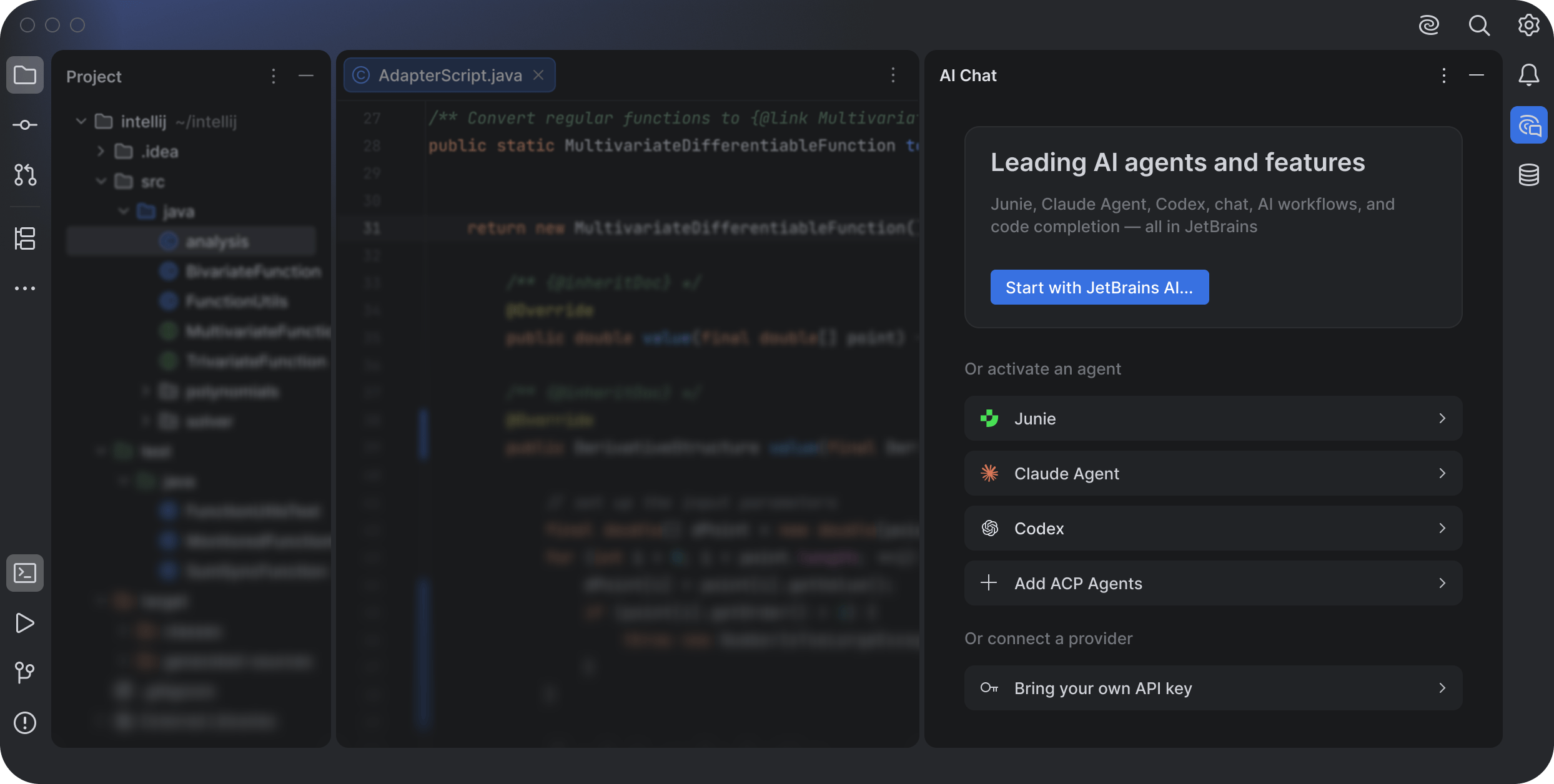Click the line 28 method declaration
Viewport: 1554px width, 784px height.
tap(672, 145)
